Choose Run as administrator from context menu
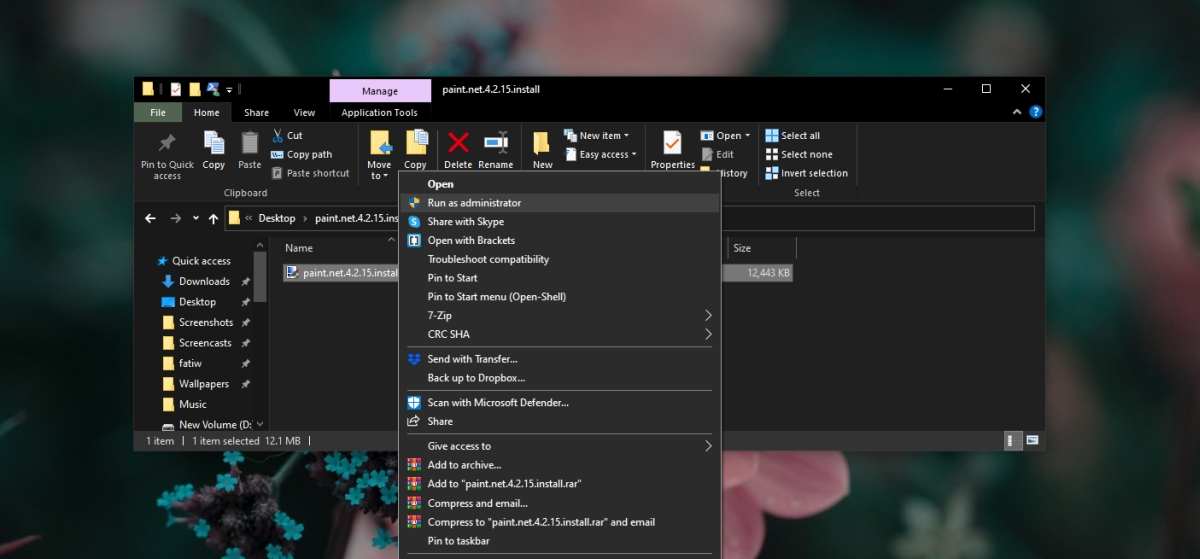Image resolution: width=1200 pixels, height=559 pixels. (474, 203)
